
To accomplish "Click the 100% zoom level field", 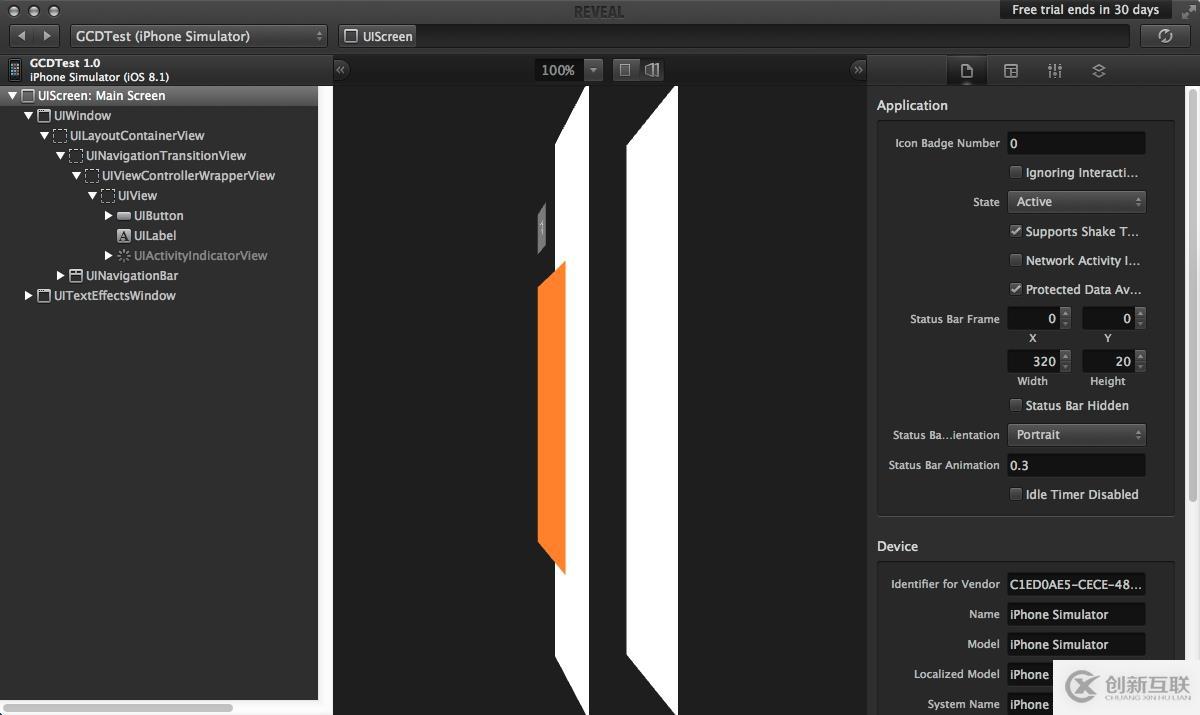I will 558,70.
